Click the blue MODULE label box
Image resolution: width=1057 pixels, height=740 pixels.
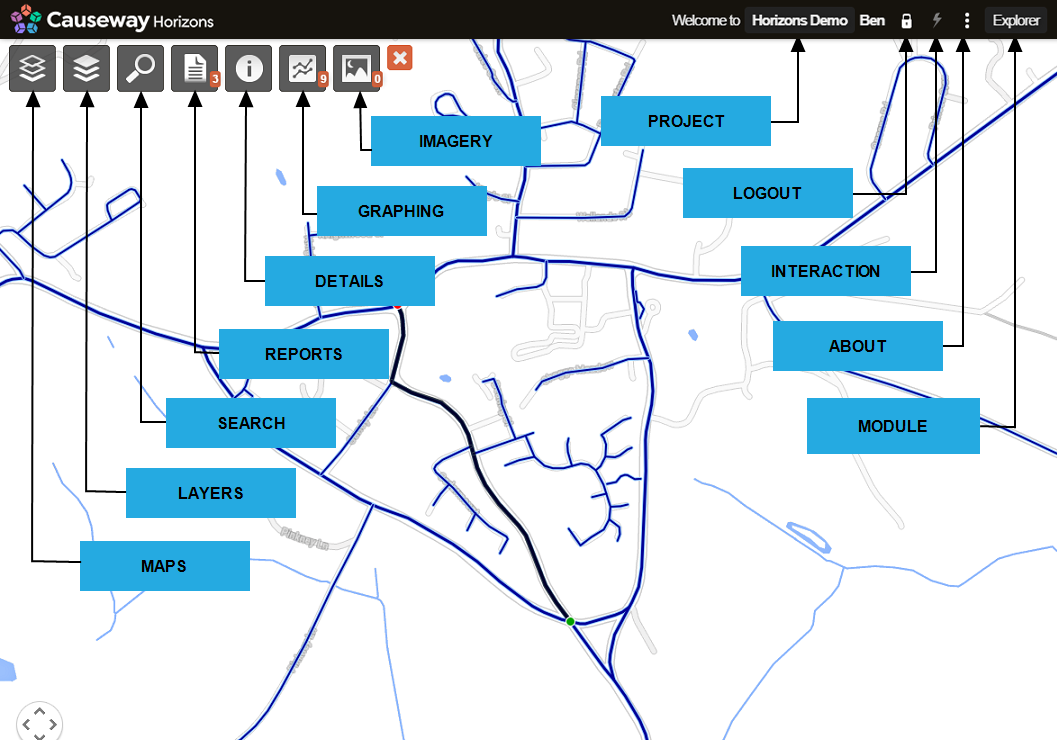click(x=892, y=426)
